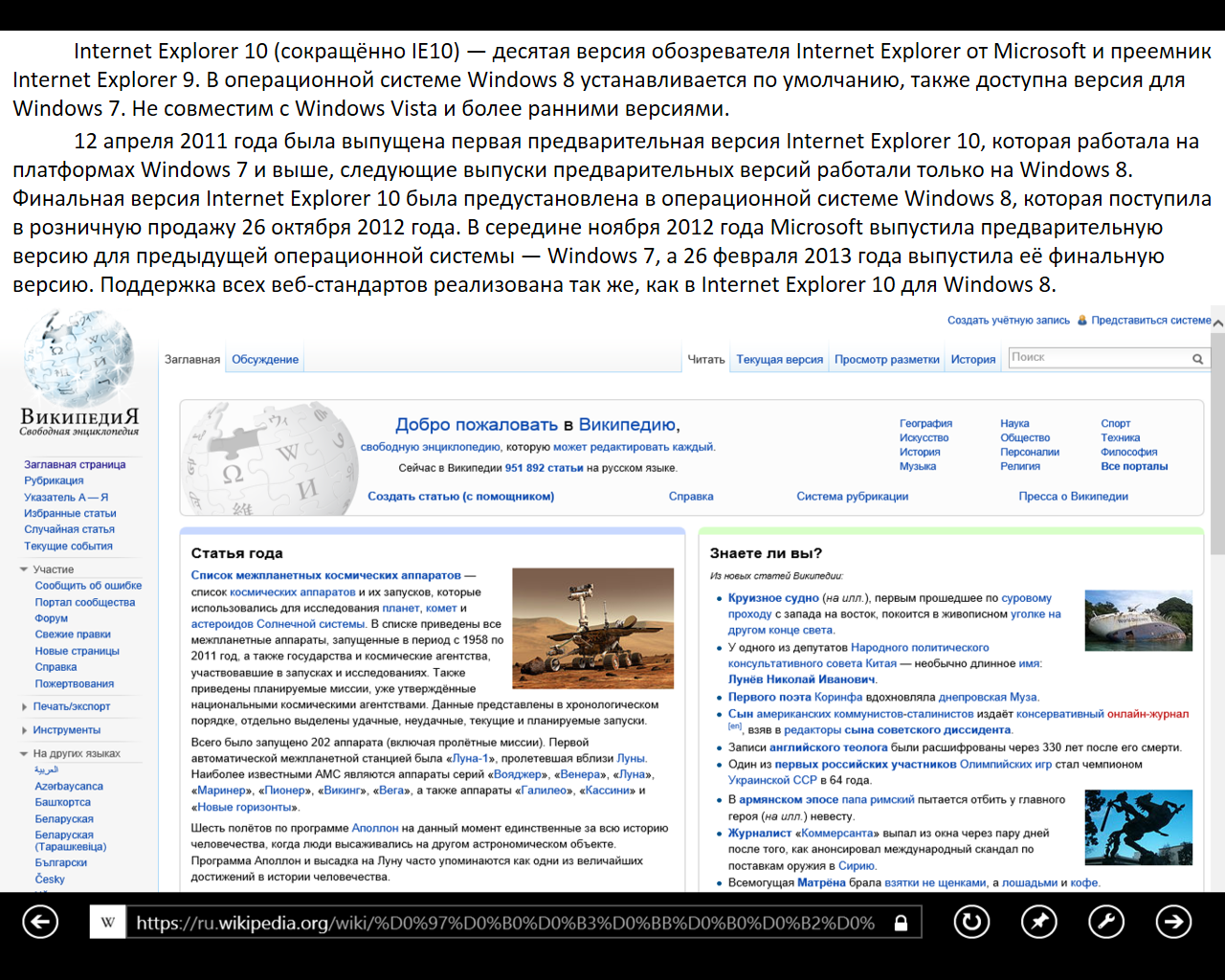The width and height of the screenshot is (1225, 980).
Task: Open Пресса о Википедии link
Action: pos(1074,497)
